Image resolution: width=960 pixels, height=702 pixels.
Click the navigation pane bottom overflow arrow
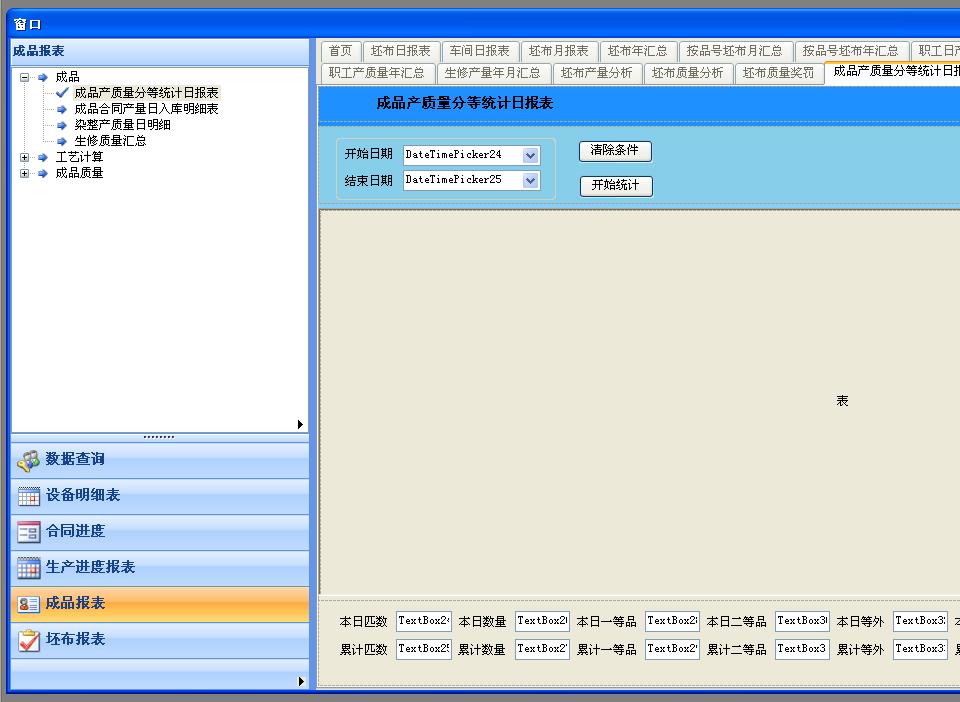tap(301, 681)
